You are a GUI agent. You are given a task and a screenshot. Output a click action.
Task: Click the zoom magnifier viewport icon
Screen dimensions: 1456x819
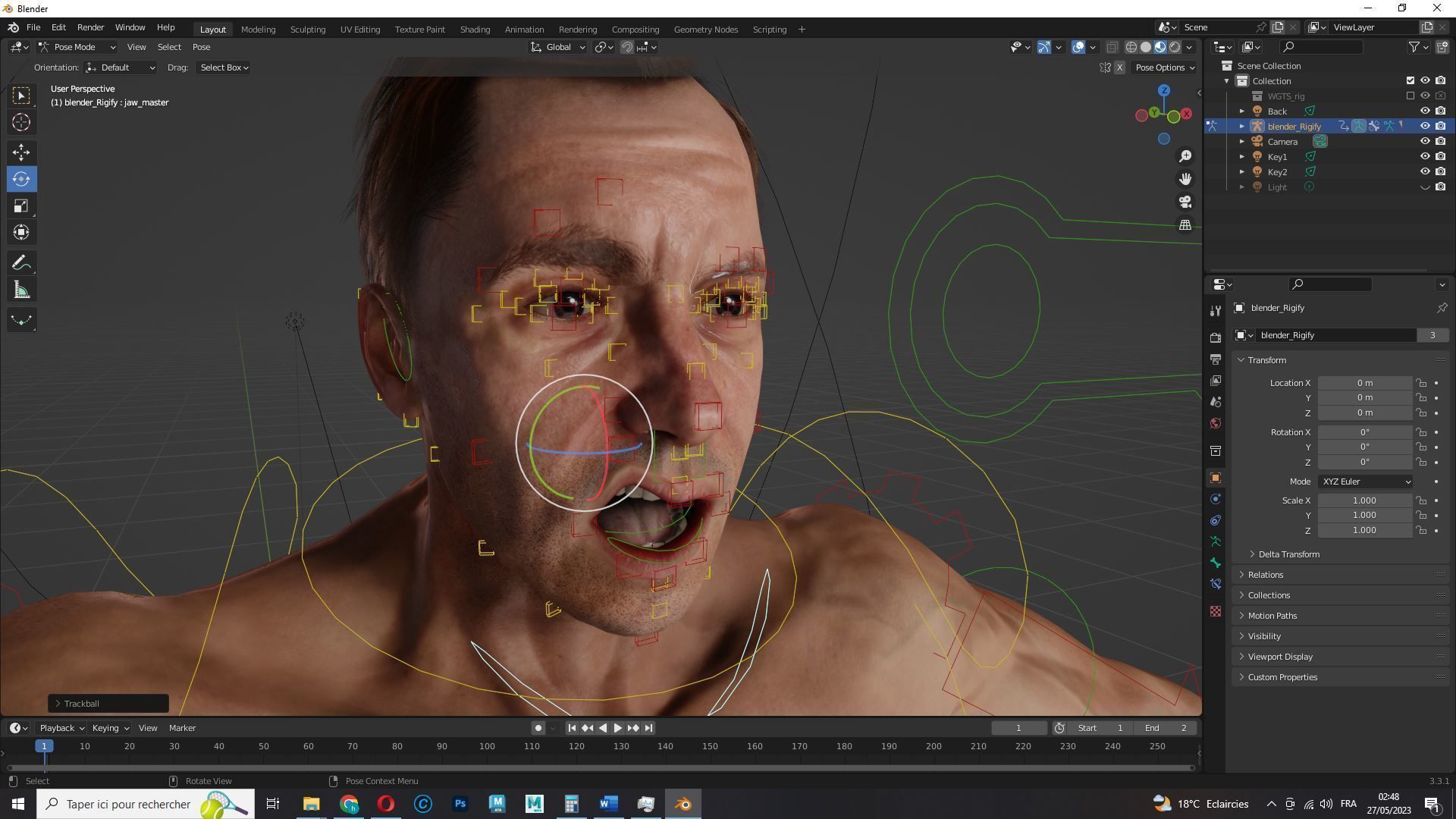click(1185, 156)
